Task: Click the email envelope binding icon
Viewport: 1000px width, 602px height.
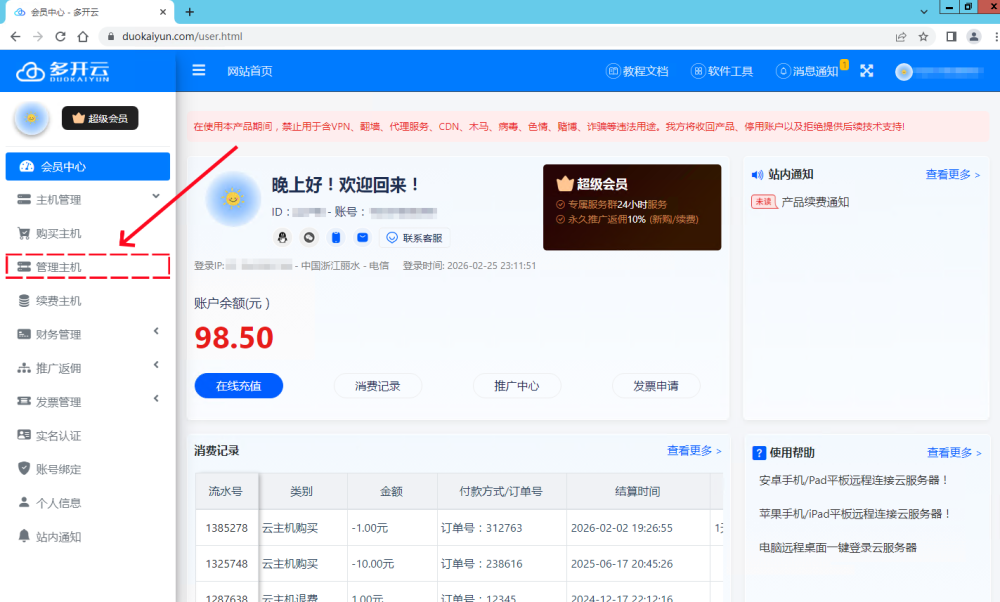Action: tap(363, 238)
